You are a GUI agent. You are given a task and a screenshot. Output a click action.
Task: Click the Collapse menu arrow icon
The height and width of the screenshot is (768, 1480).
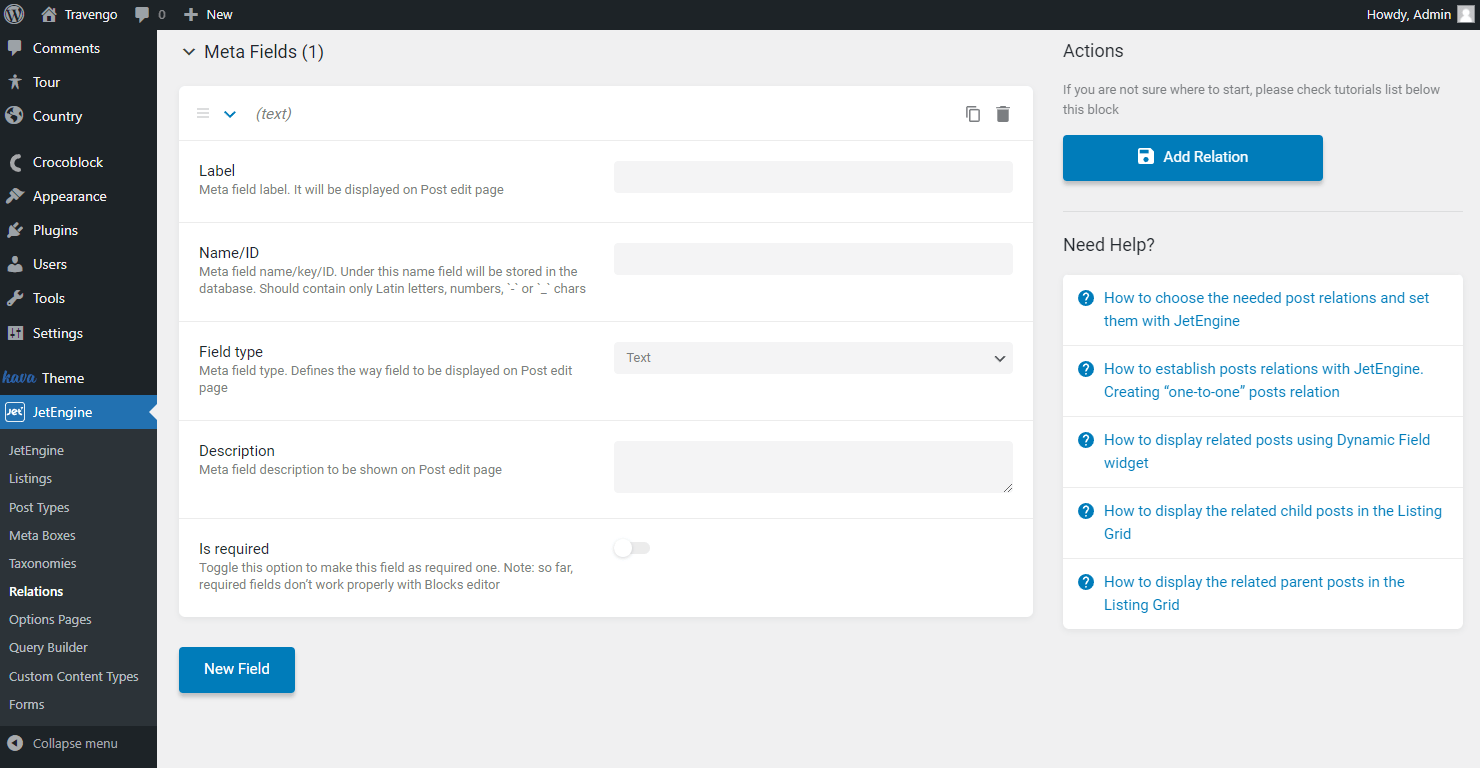click(x=15, y=743)
